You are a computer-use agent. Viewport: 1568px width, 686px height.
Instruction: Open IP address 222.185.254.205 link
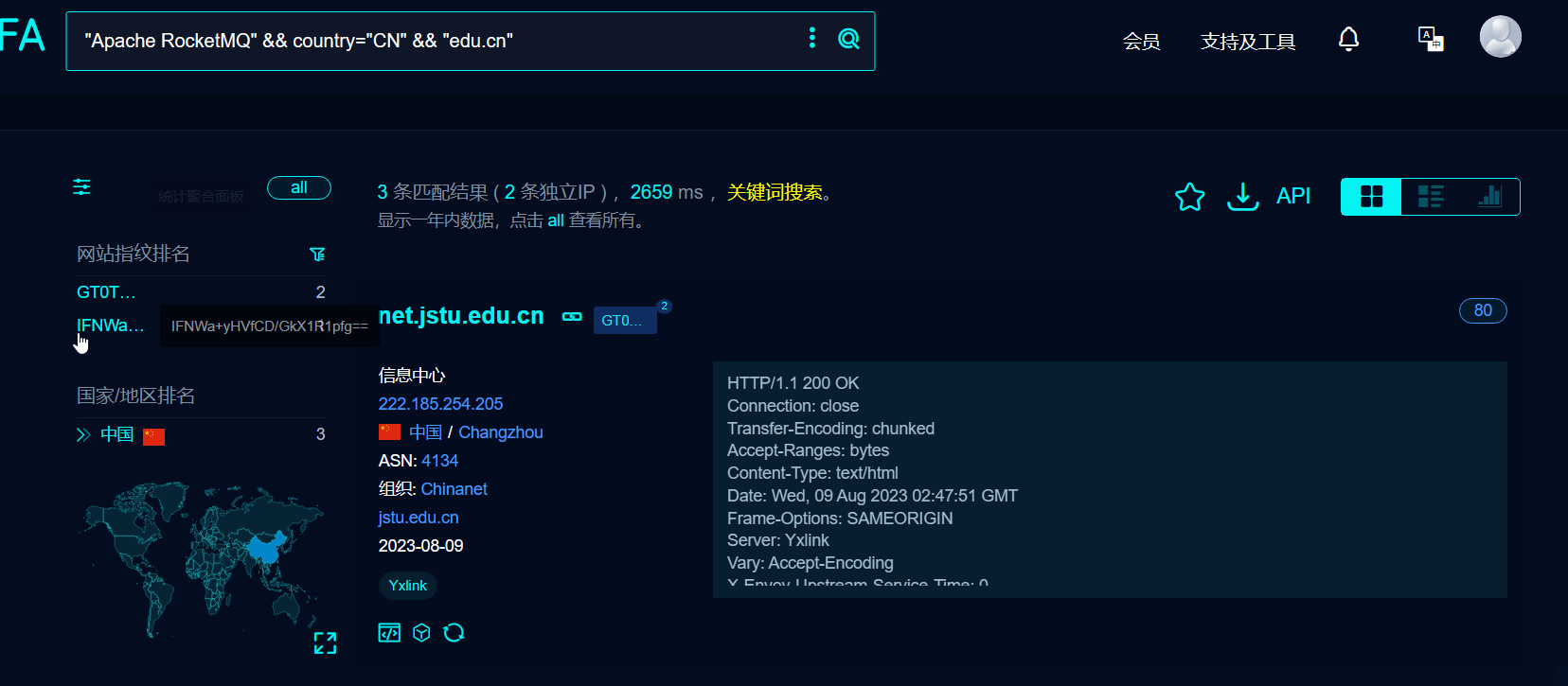point(440,404)
